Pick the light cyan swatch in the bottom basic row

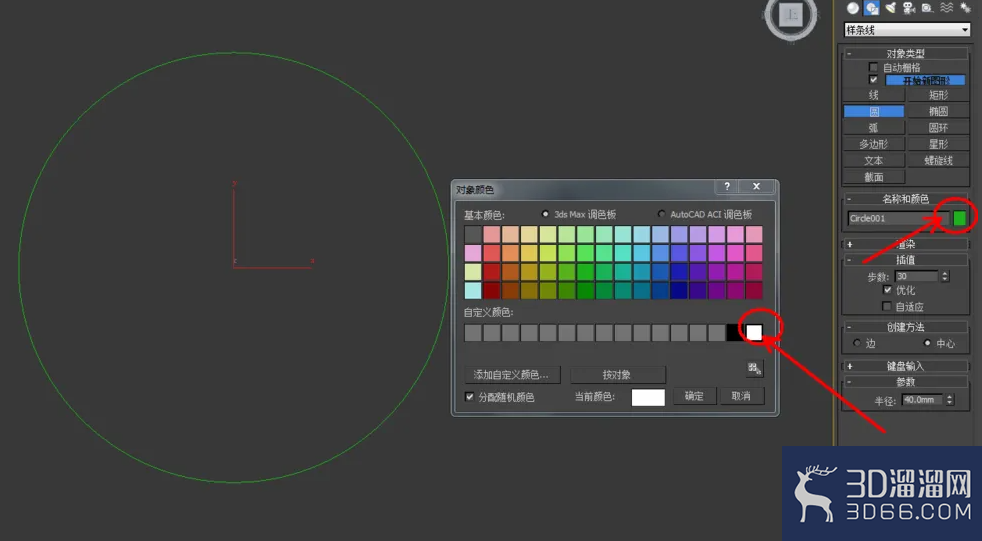click(473, 291)
